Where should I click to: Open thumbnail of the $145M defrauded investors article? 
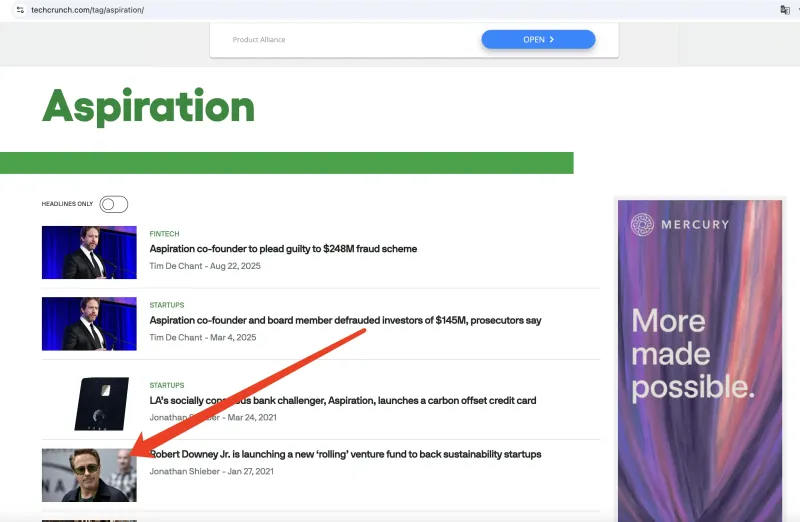click(89, 323)
